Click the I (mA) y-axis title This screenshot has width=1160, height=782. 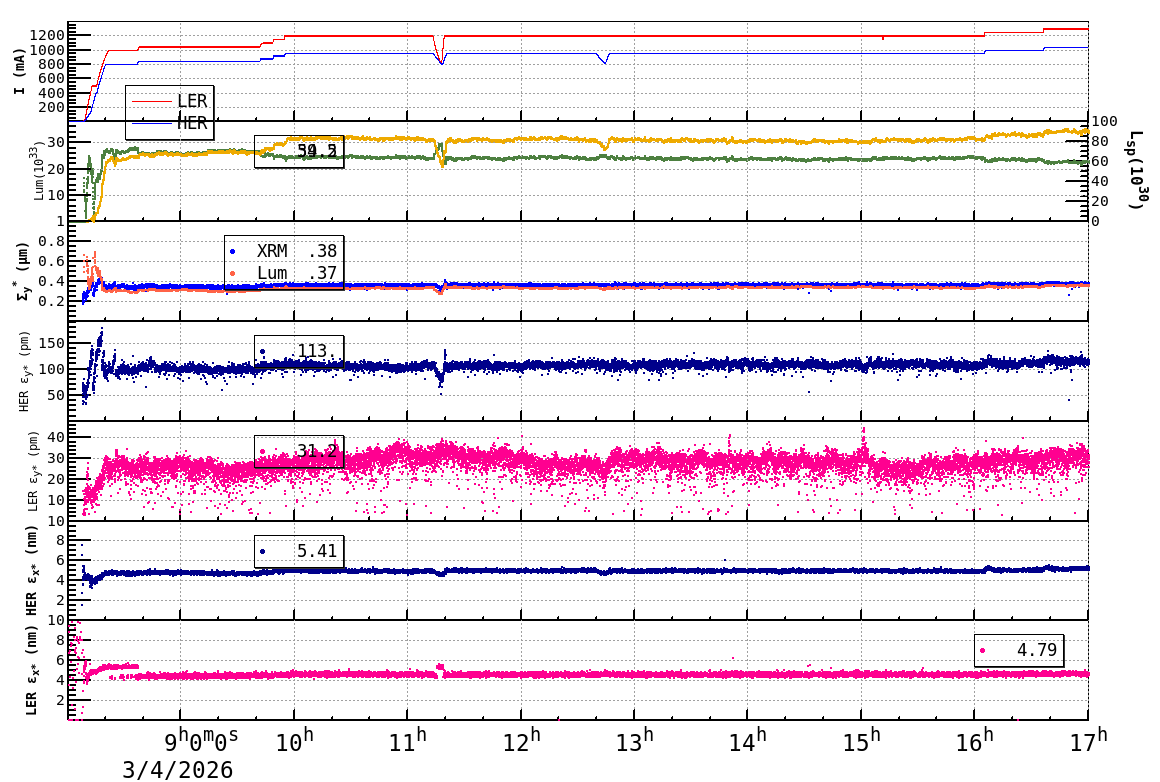pos(20,71)
